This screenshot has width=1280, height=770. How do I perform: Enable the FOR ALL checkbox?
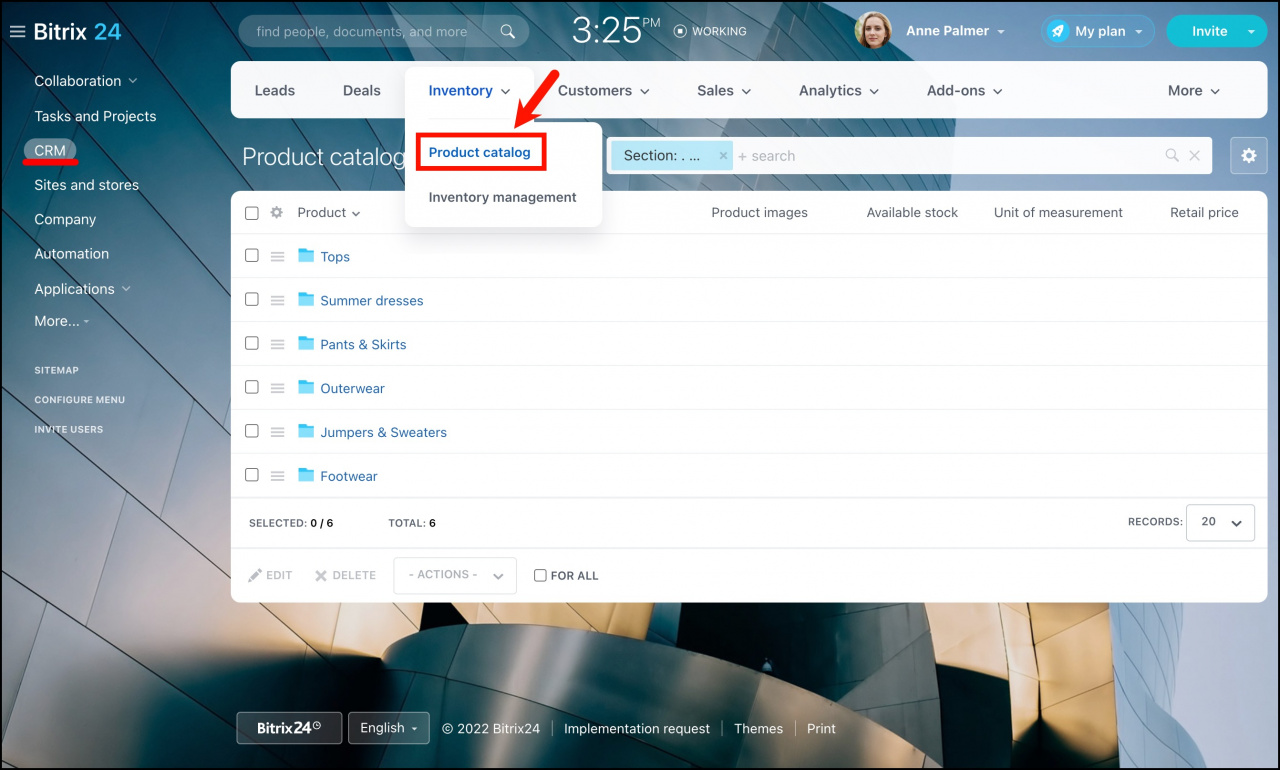(x=540, y=576)
